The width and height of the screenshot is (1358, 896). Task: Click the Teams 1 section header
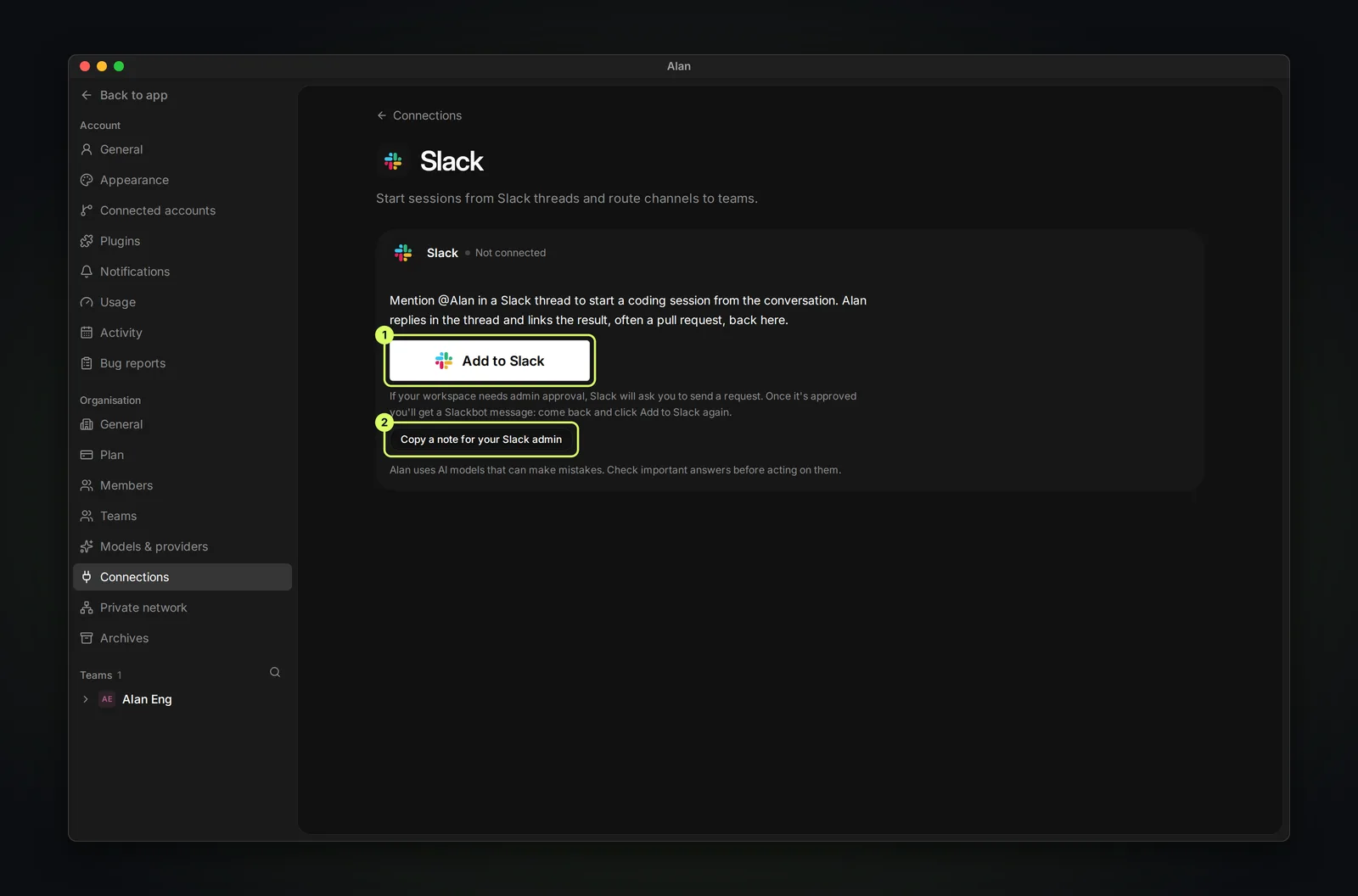point(101,675)
